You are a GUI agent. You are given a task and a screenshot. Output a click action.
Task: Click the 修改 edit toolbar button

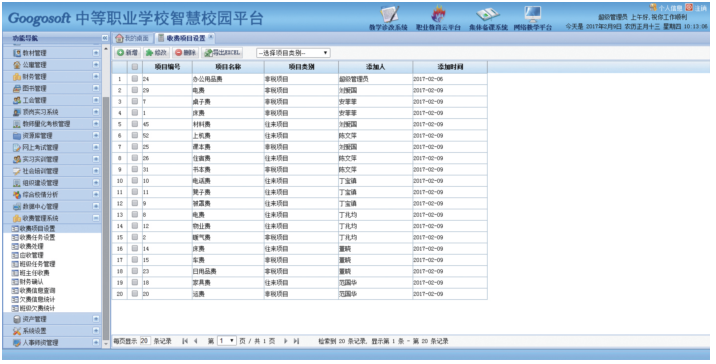tap(156, 53)
